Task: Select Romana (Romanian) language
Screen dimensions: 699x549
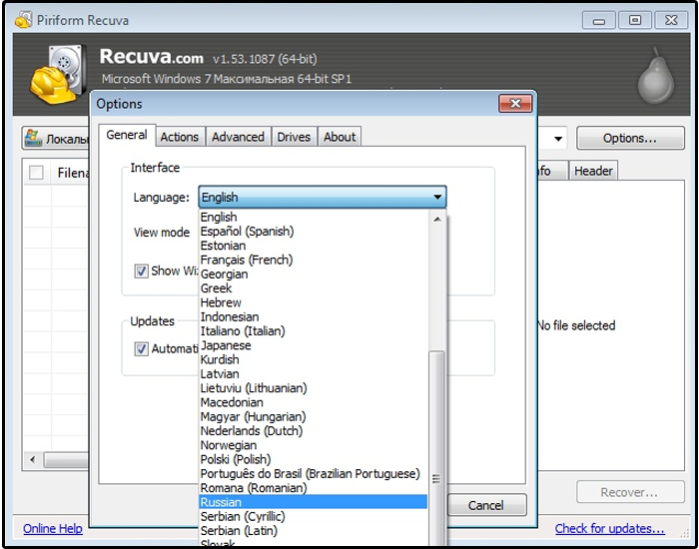Action: 313,488
